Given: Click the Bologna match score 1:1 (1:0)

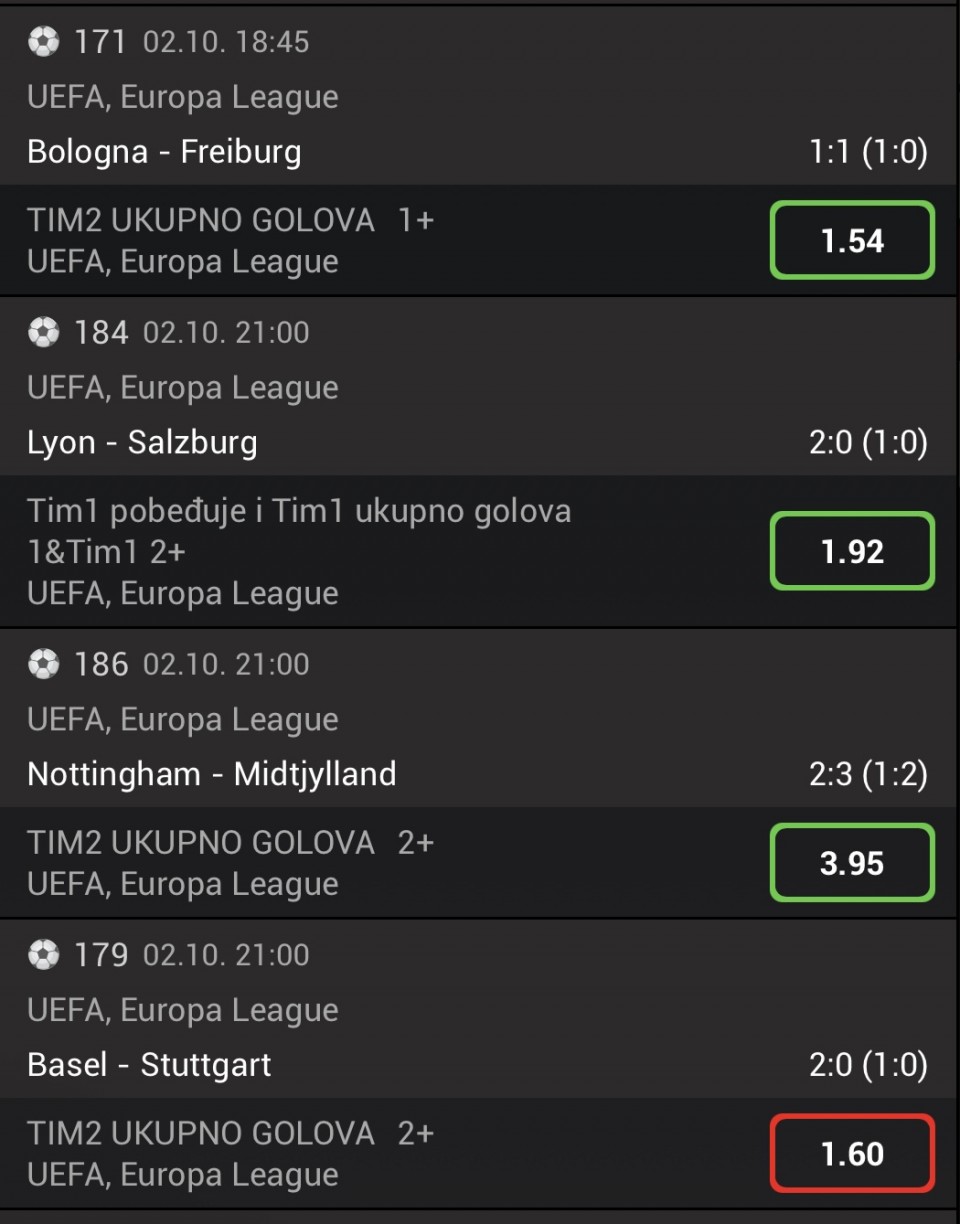Looking at the screenshot, I should click(x=868, y=152).
